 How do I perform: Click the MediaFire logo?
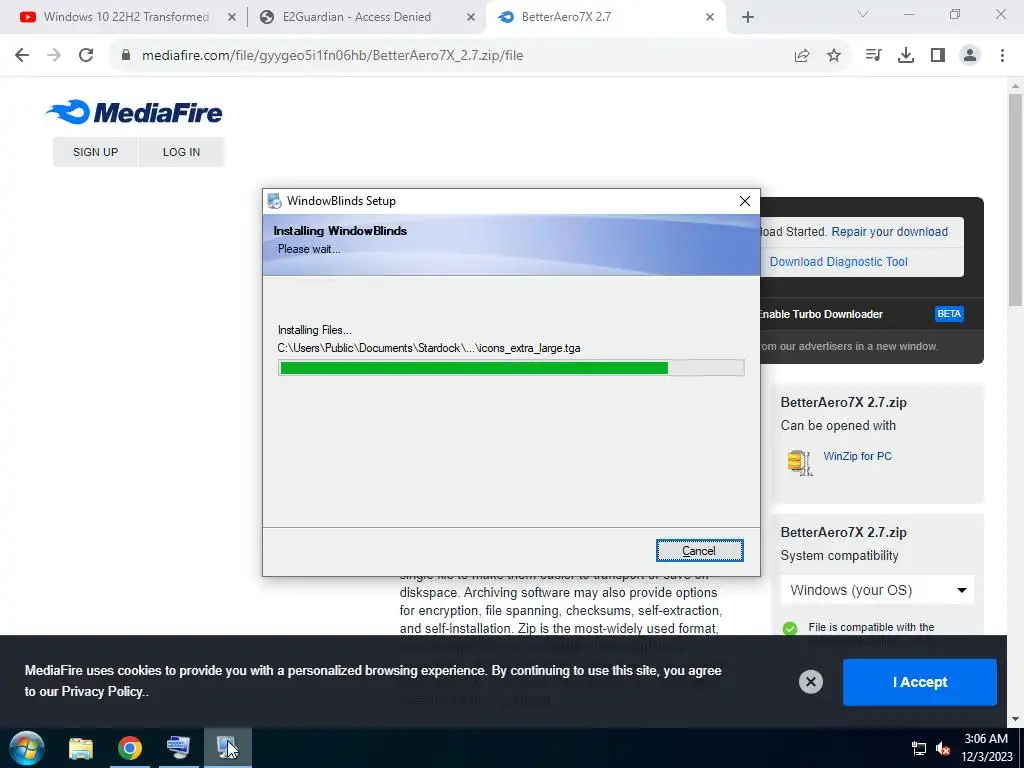(134, 112)
